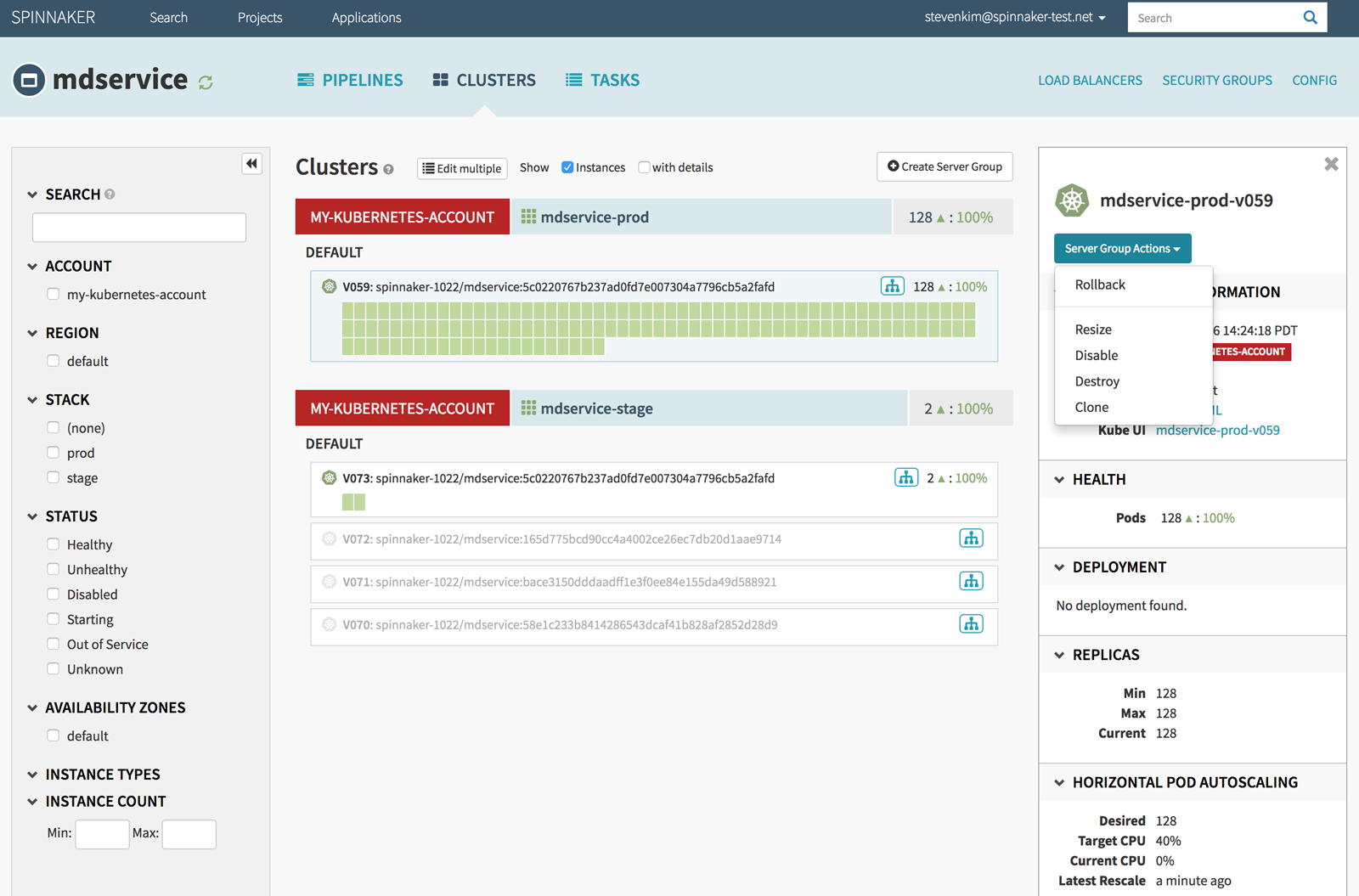This screenshot has height=896, width=1359.
Task: Click the Create Server Group button
Action: pyautogui.click(x=945, y=166)
